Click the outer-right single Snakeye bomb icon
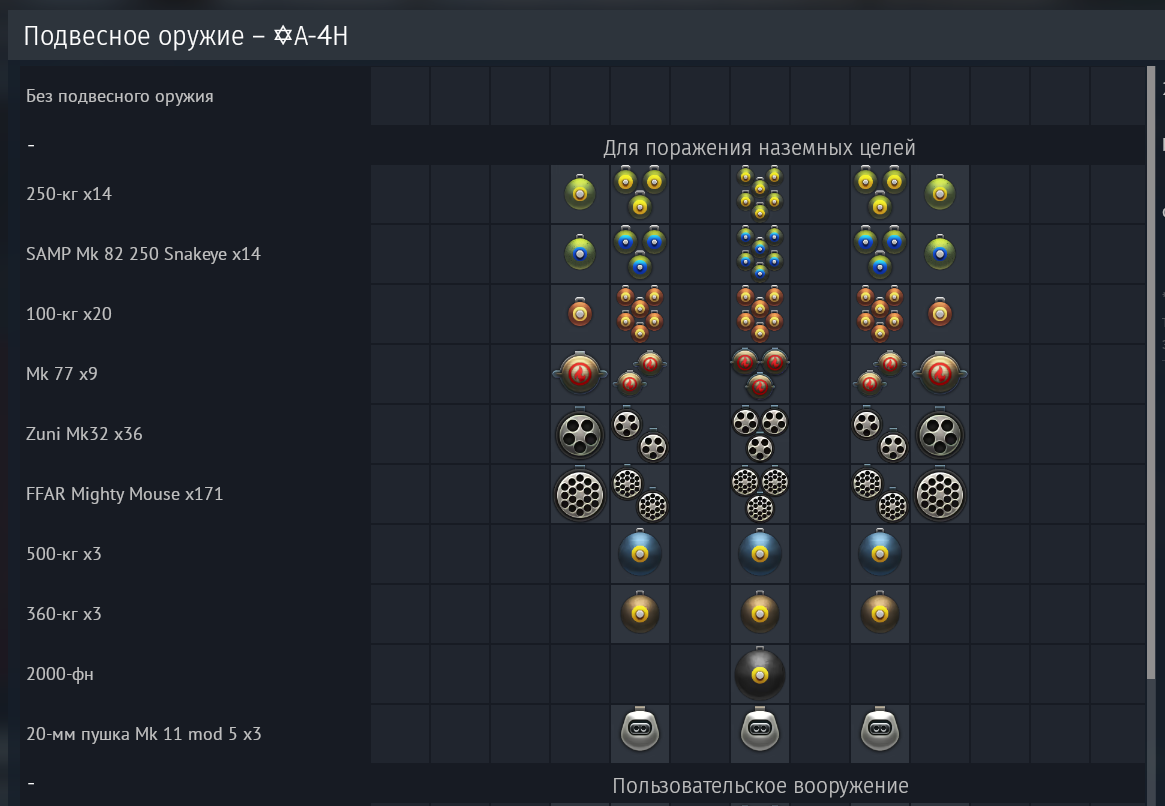 coord(939,253)
